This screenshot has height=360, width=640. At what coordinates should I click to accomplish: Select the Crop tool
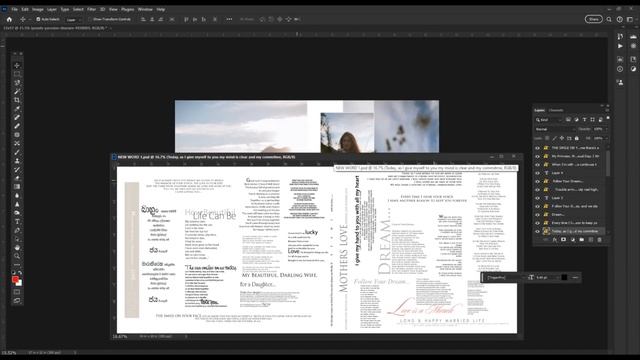pyautogui.click(x=17, y=100)
